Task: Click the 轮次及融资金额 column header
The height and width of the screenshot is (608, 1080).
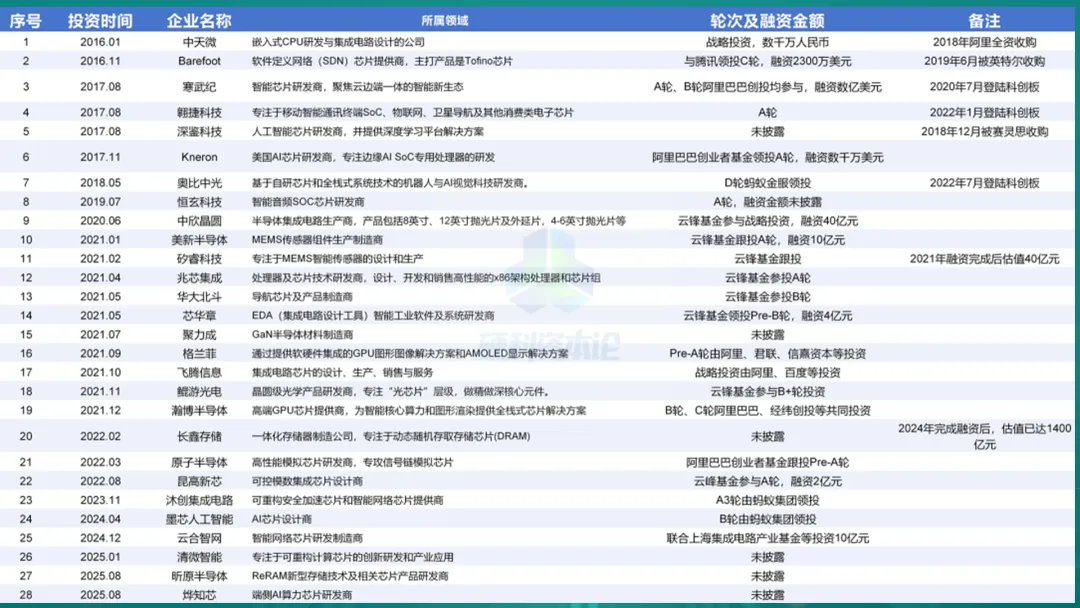Action: [x=767, y=21]
